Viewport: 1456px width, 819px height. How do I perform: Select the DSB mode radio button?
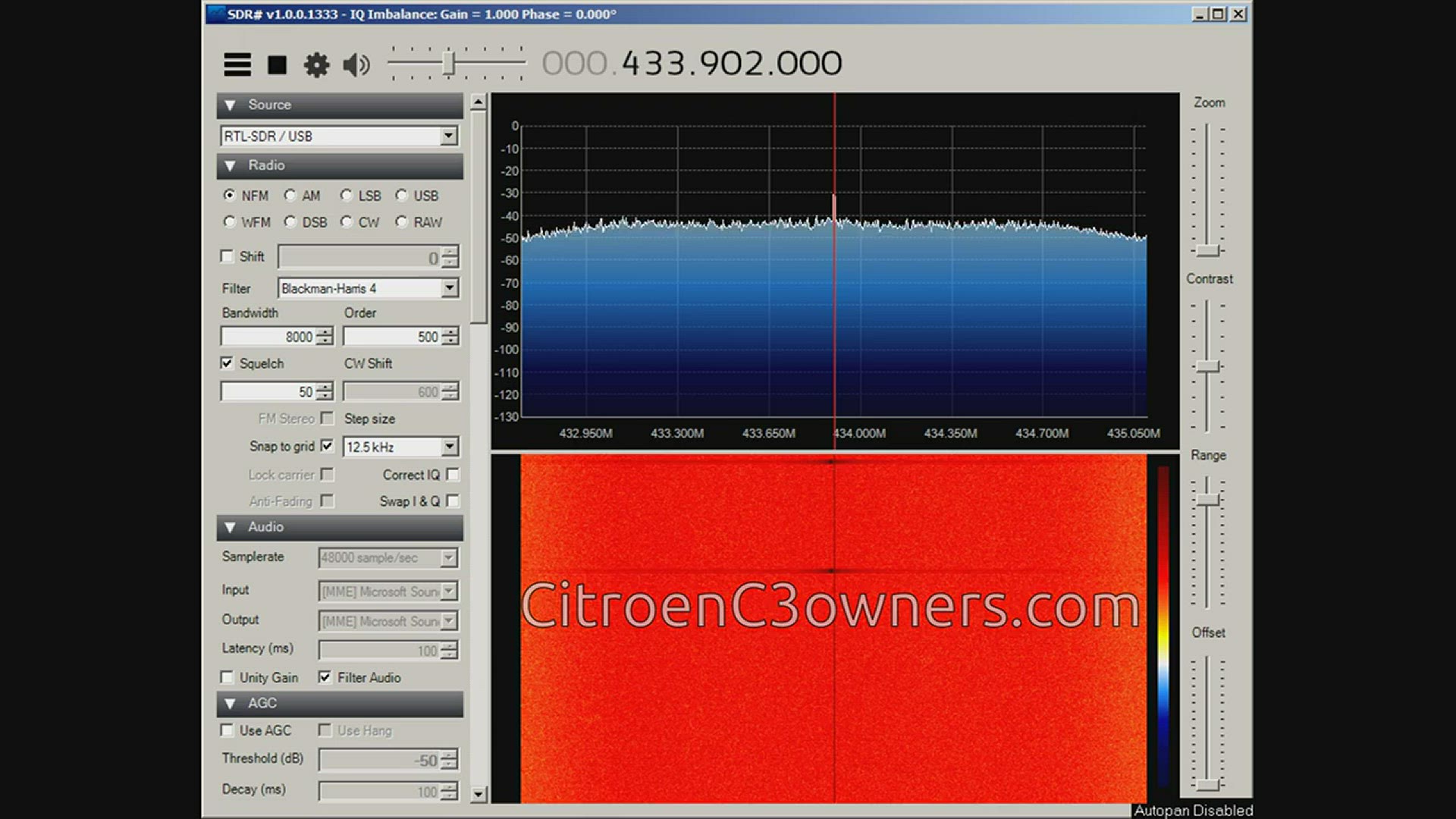[290, 221]
